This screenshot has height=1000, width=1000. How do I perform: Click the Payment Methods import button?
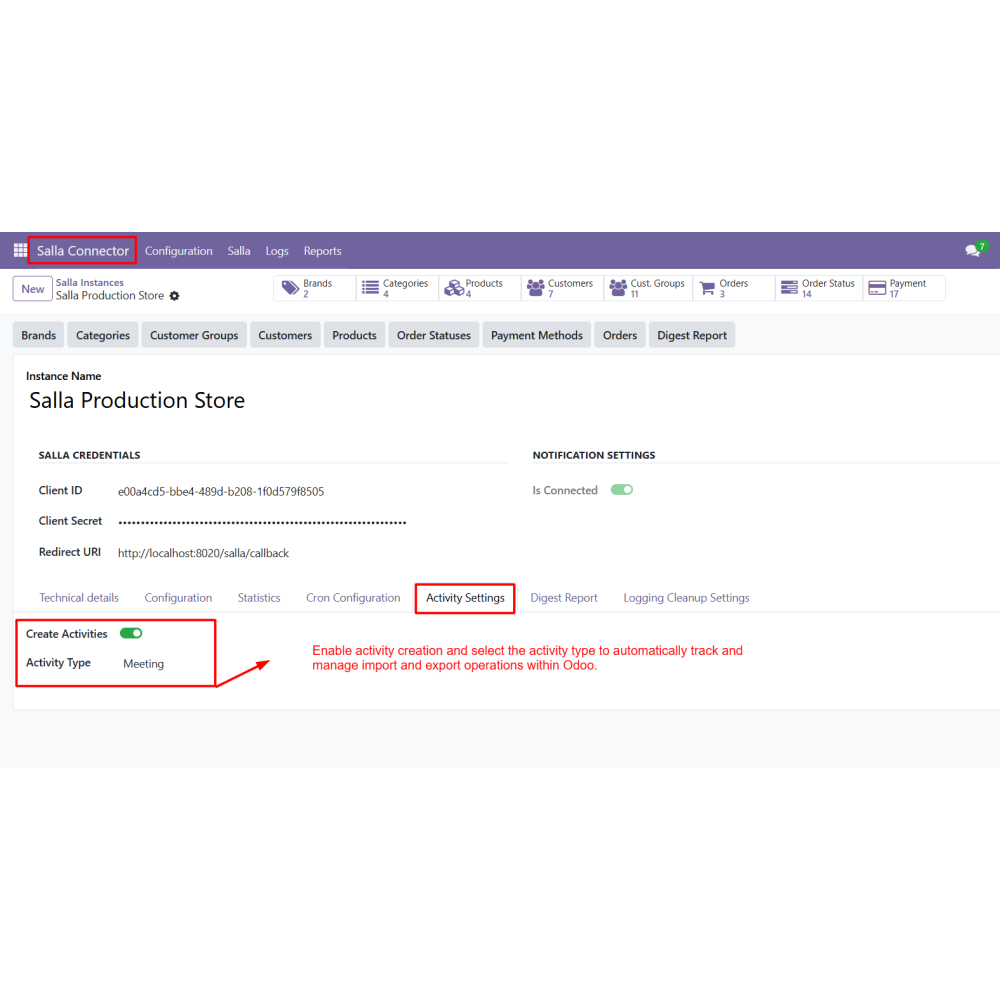click(x=536, y=335)
